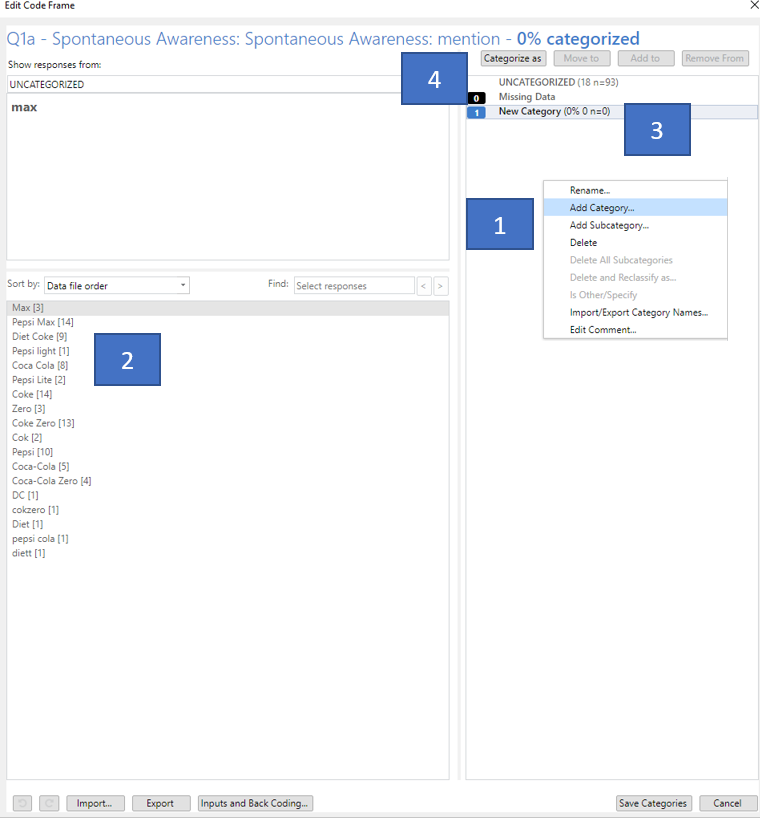The width and height of the screenshot is (760, 818).
Task: Click Save Categories button
Action: [654, 803]
